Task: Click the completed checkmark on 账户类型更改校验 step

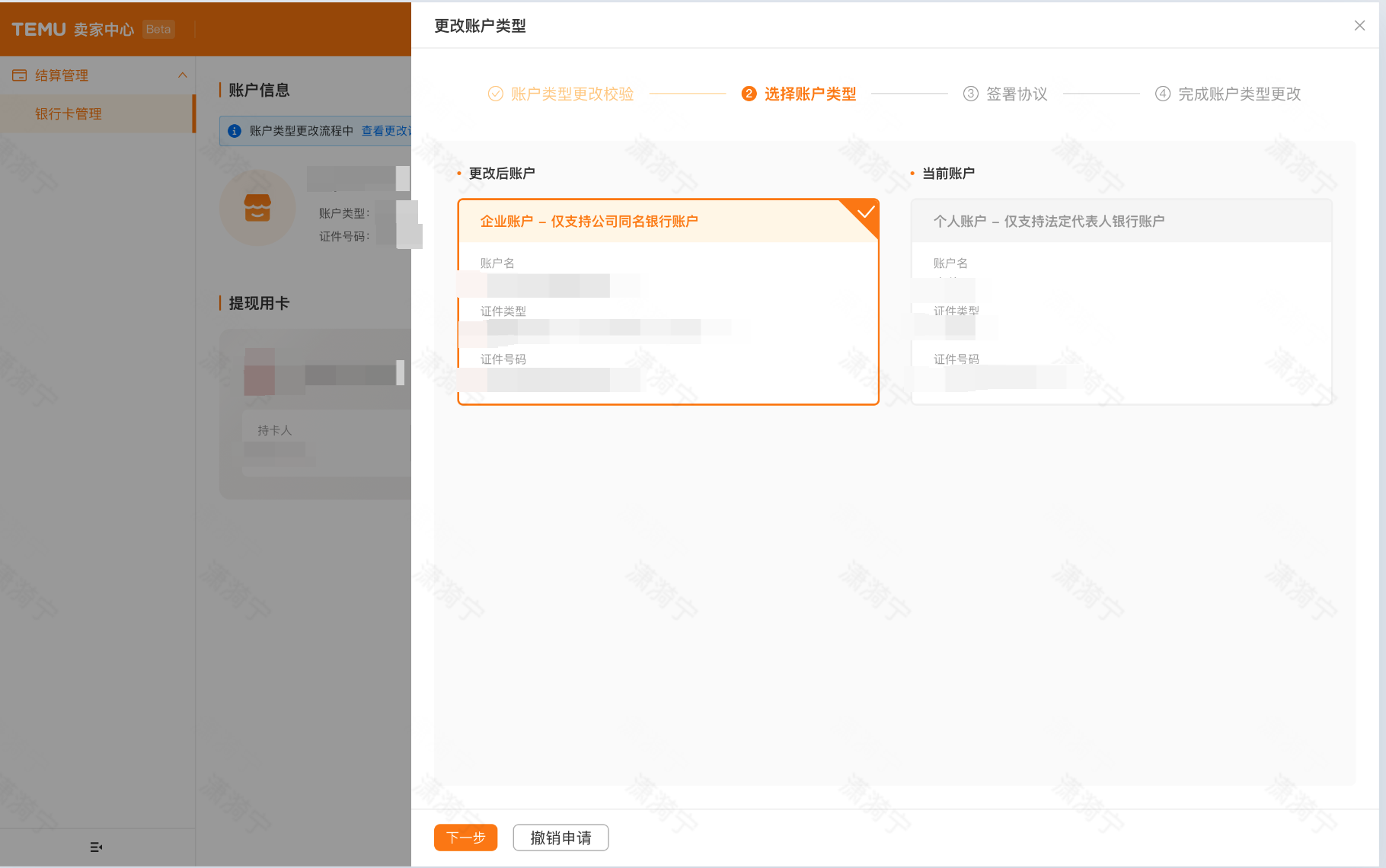Action: (x=496, y=93)
